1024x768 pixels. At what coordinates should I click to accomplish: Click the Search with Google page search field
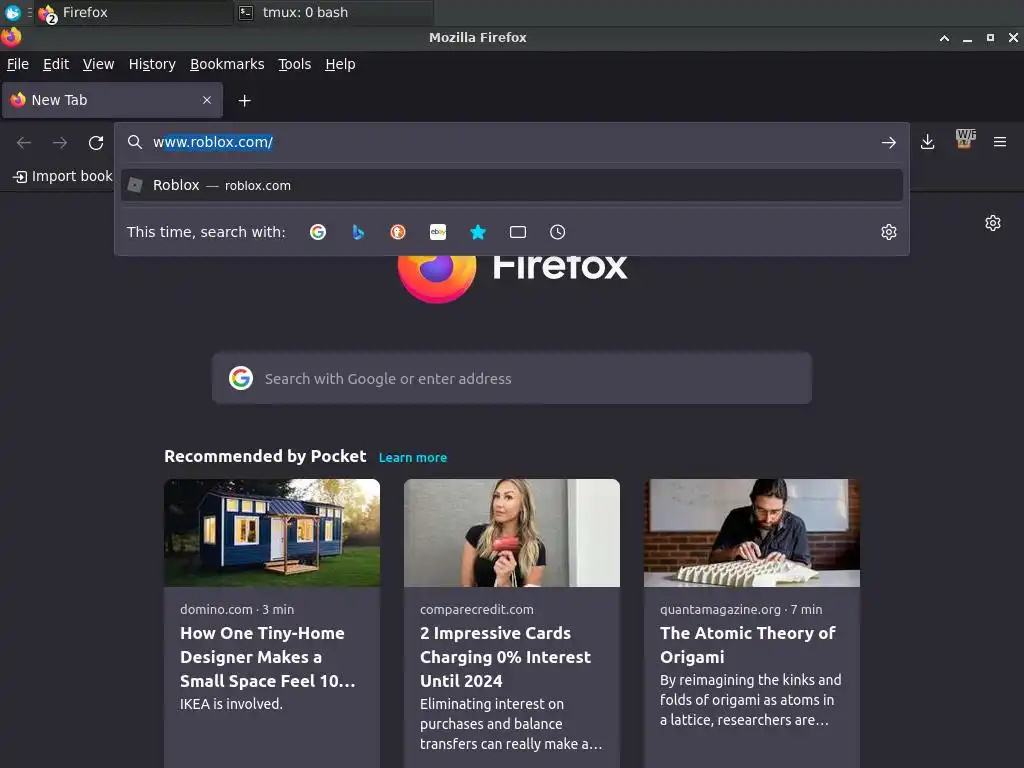tap(512, 378)
